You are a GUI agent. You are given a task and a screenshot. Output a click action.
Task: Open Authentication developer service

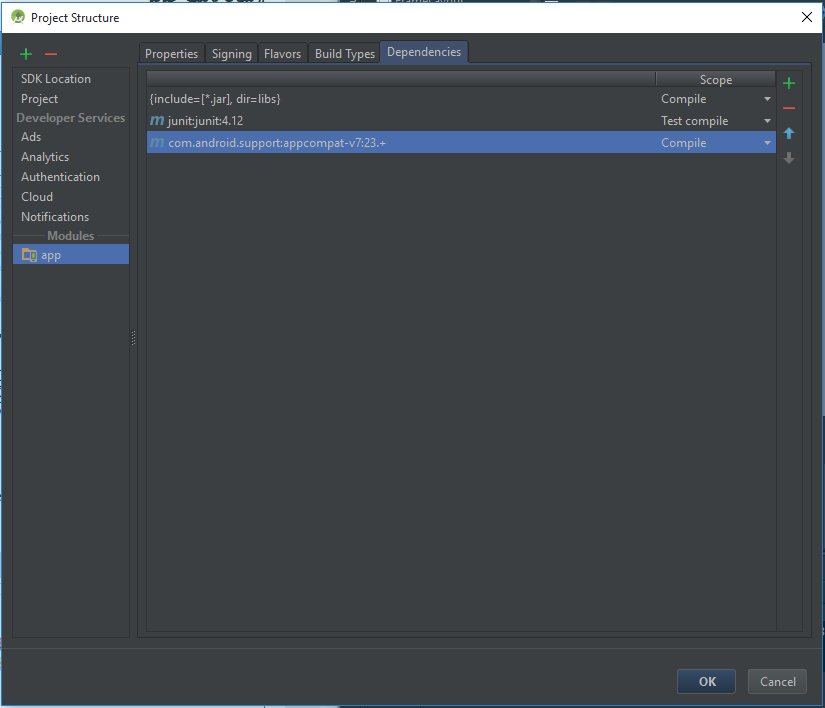pos(60,177)
